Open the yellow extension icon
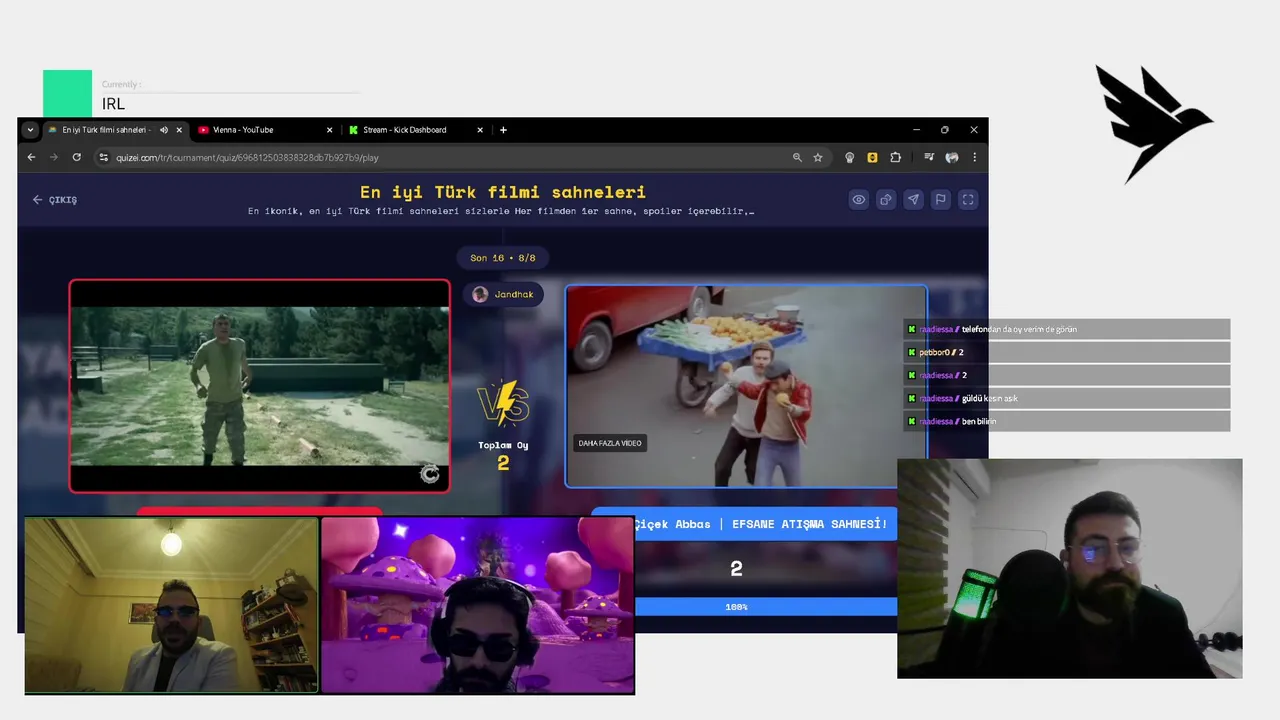The width and height of the screenshot is (1280, 720). tap(872, 157)
